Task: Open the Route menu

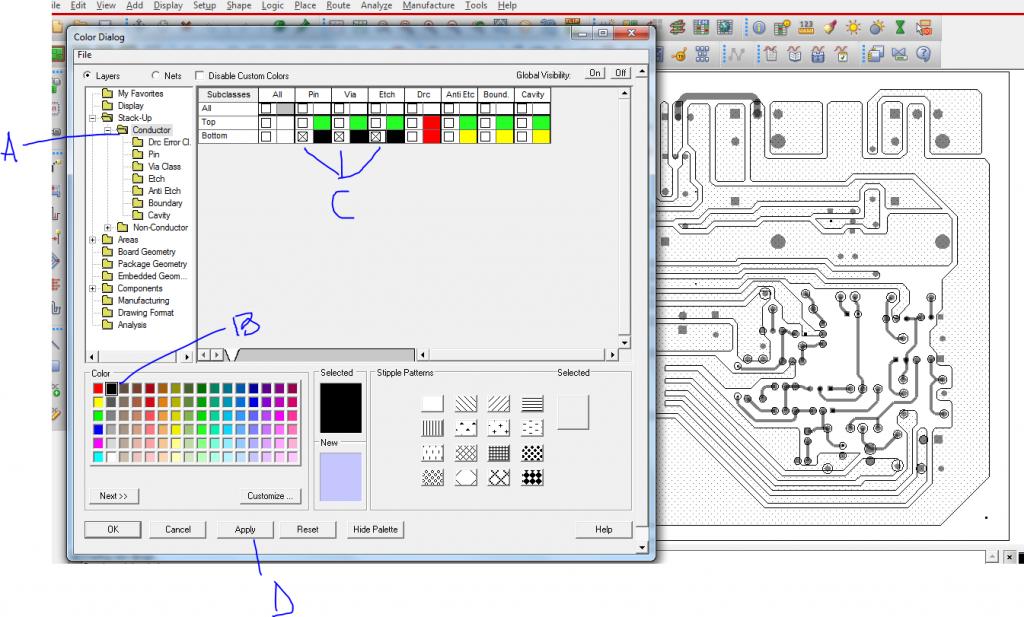Action: tap(338, 5)
